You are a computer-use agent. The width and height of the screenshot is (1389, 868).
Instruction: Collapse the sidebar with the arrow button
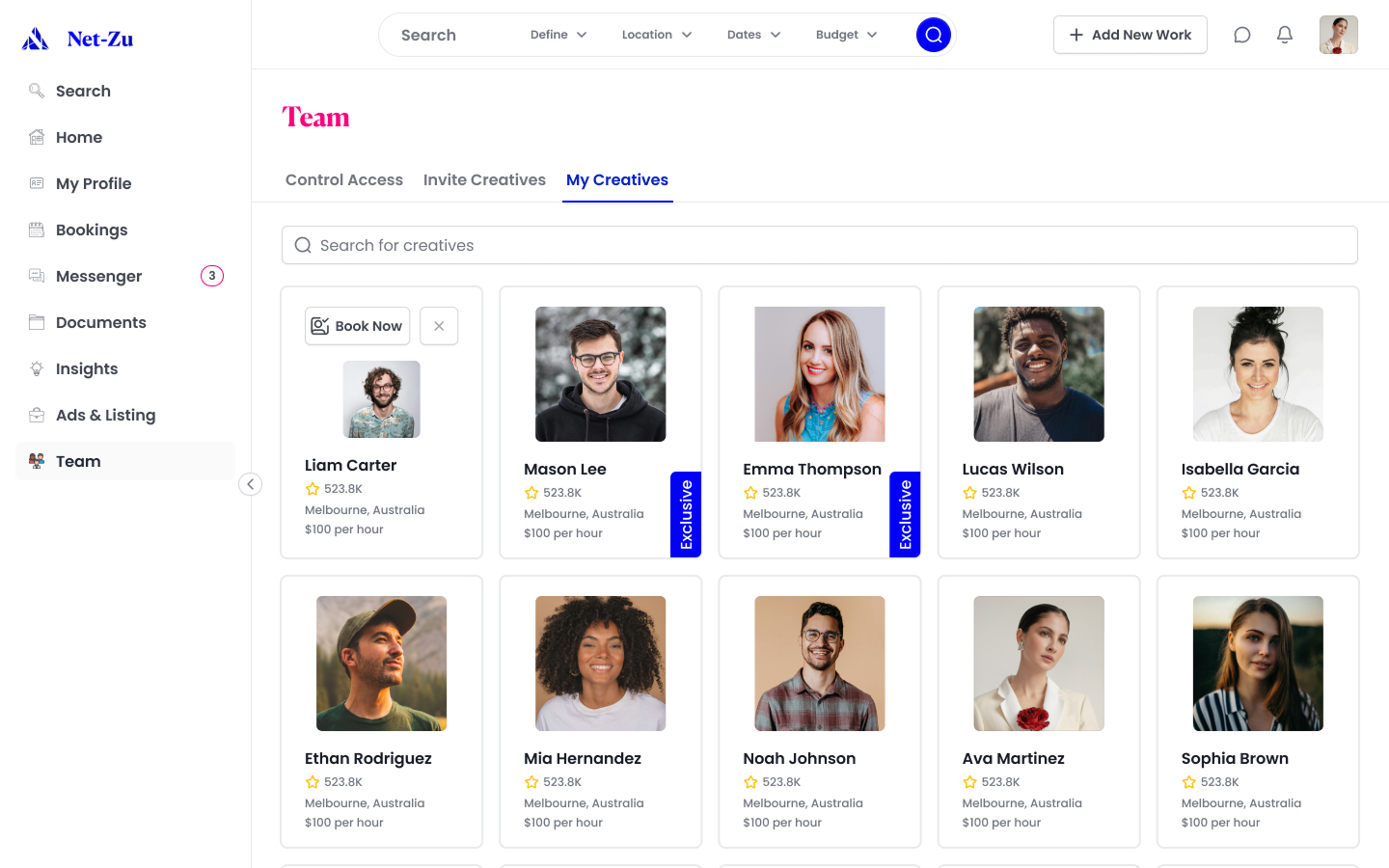tap(250, 484)
